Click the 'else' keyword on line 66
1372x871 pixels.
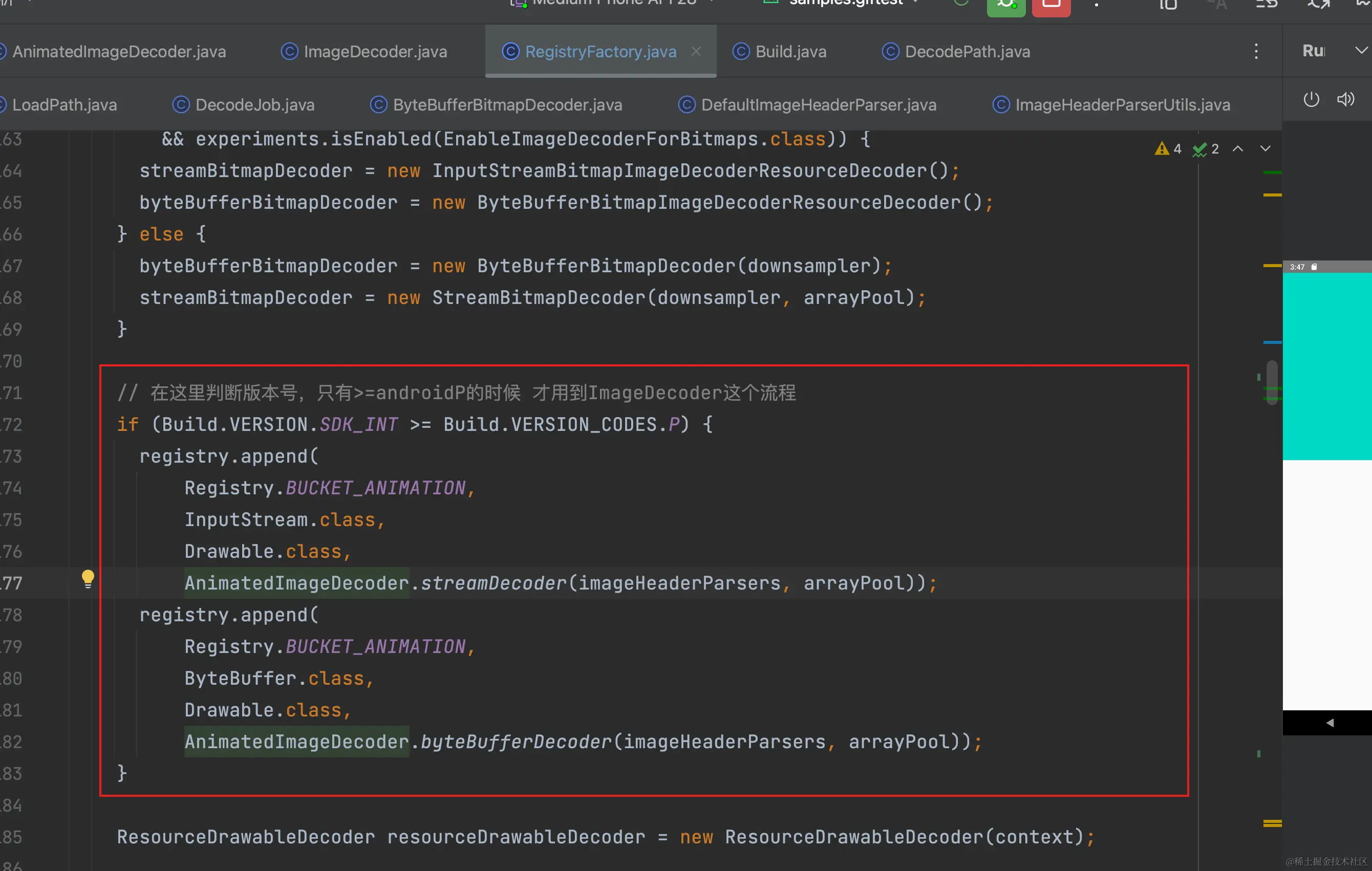coord(162,234)
